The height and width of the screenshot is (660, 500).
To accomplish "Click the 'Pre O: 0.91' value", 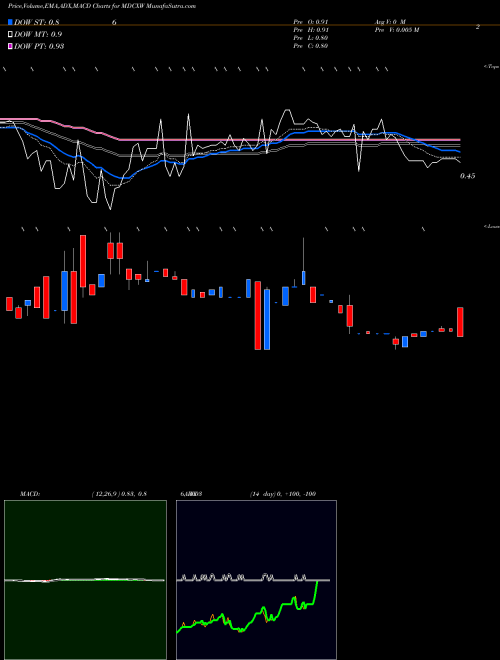I will pos(311,22).
